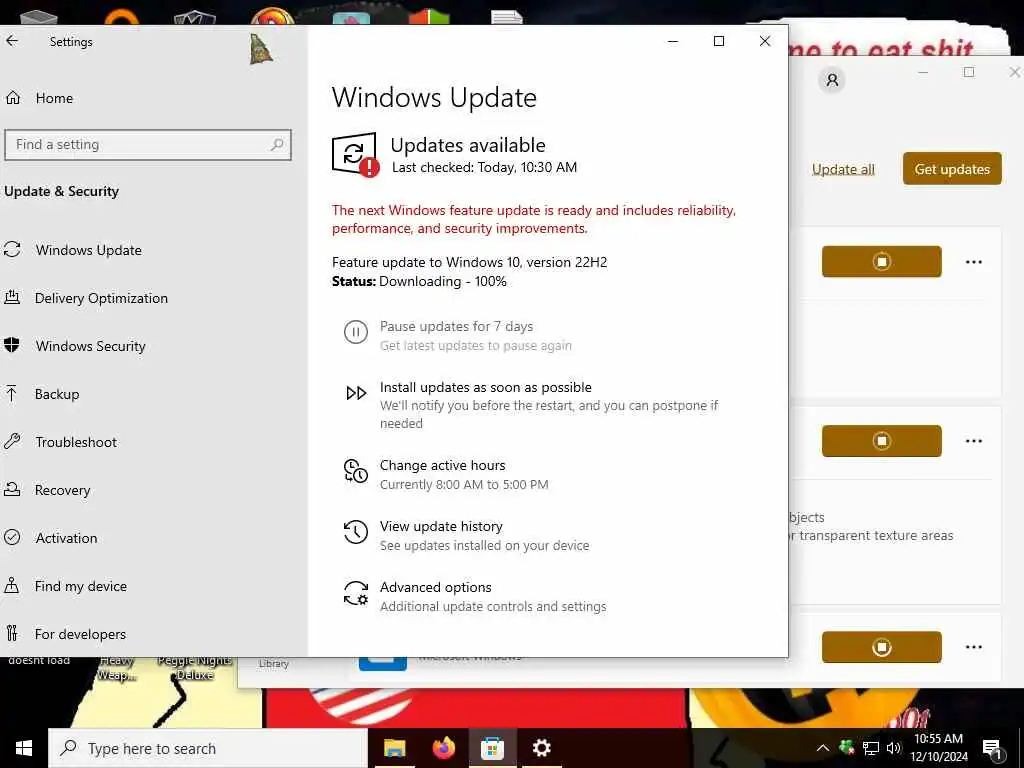Image resolution: width=1024 pixels, height=768 pixels.
Task: Open Delivery Optimization settings
Action: click(x=101, y=298)
